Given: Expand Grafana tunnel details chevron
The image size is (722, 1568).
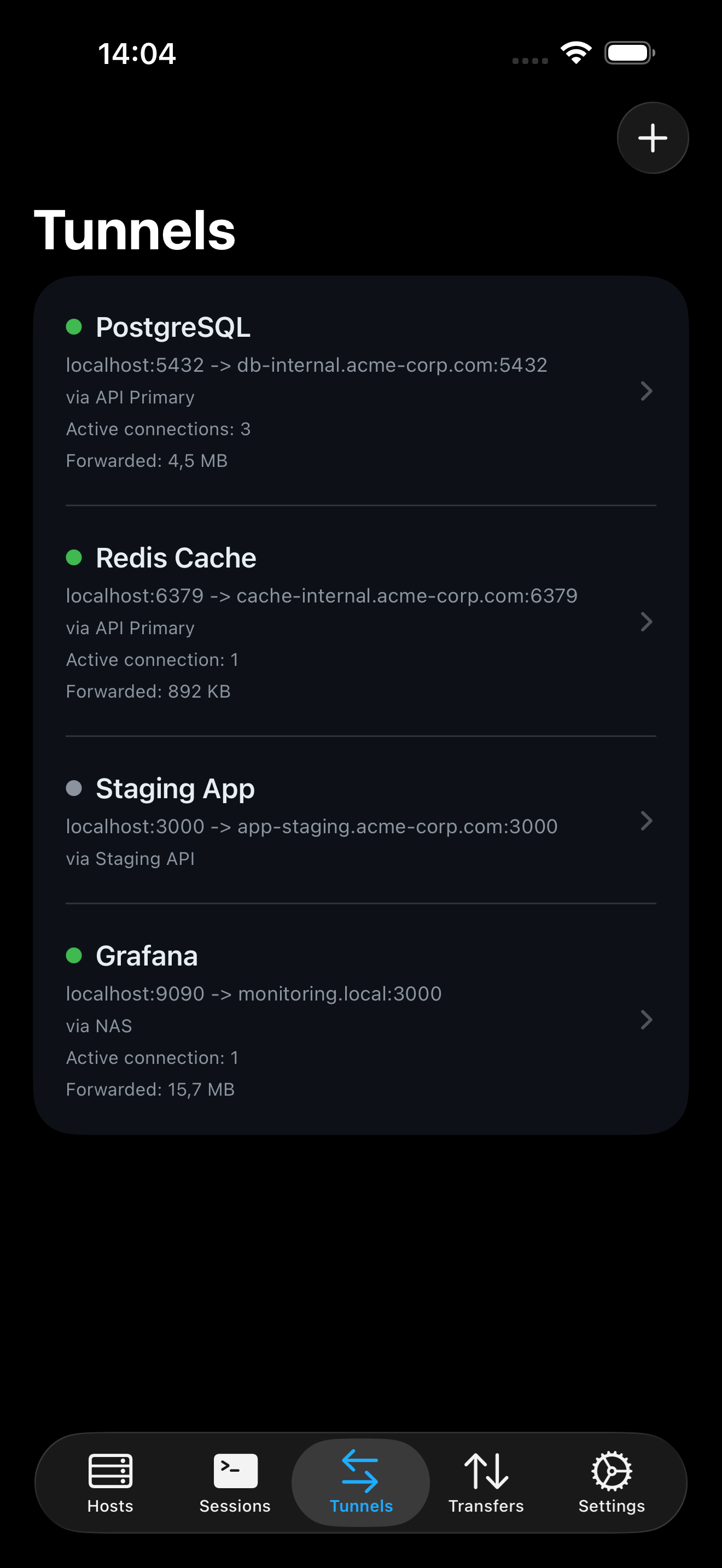Looking at the screenshot, I should pyautogui.click(x=647, y=1020).
